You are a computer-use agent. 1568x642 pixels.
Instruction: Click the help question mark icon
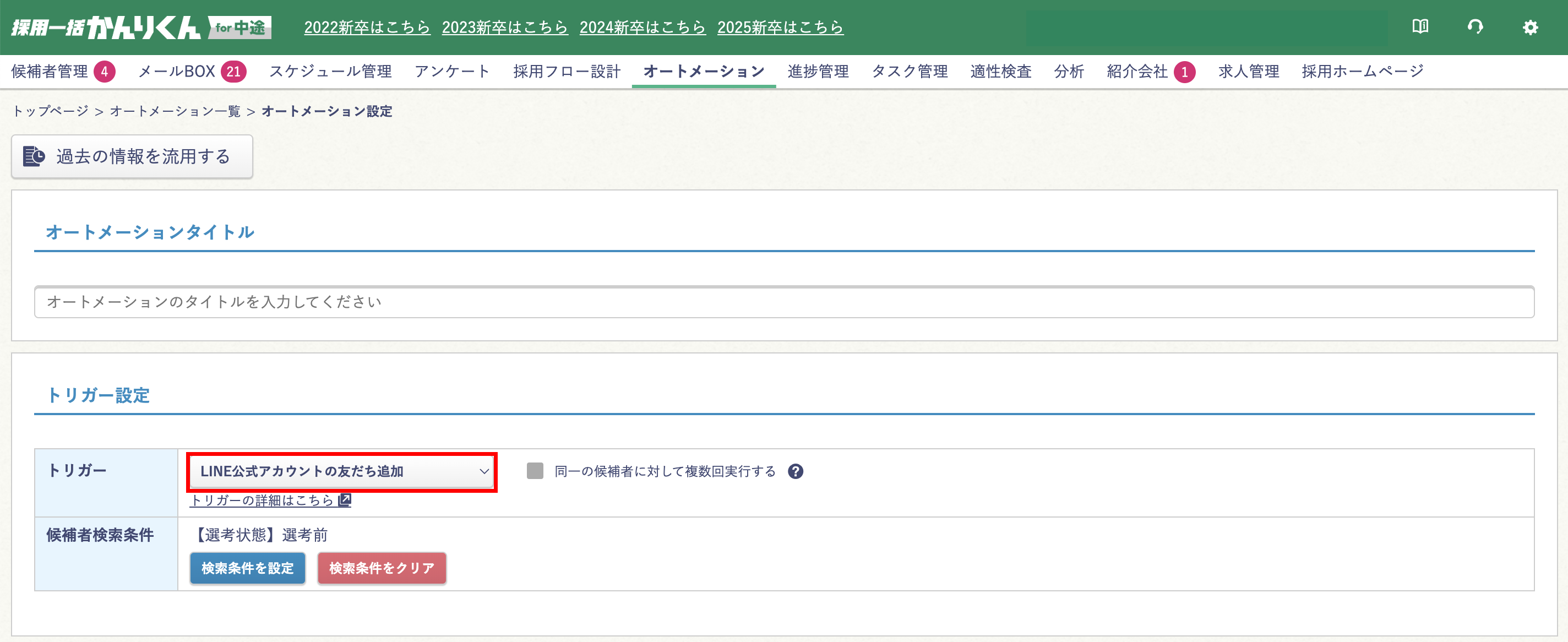click(x=795, y=472)
